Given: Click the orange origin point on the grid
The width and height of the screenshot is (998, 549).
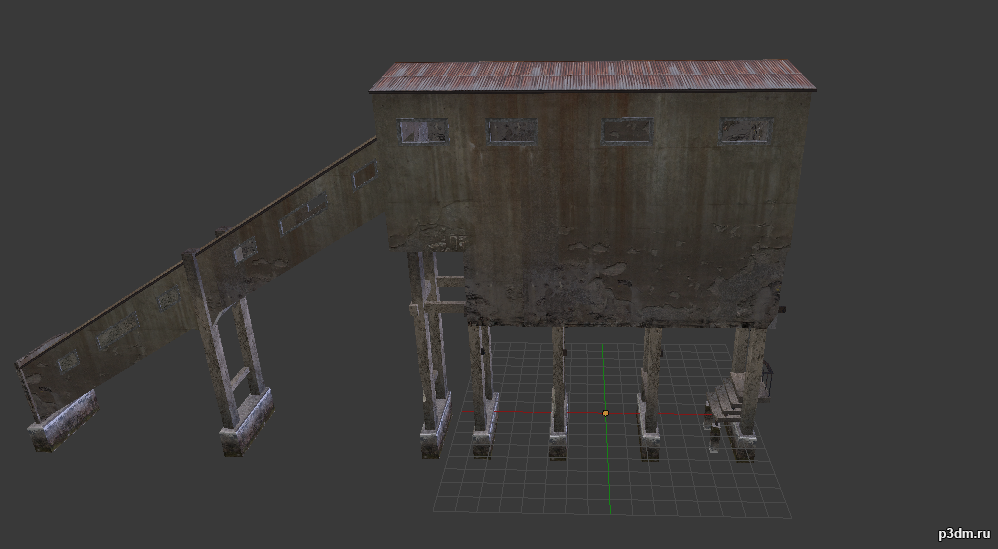Looking at the screenshot, I should click(605, 413).
